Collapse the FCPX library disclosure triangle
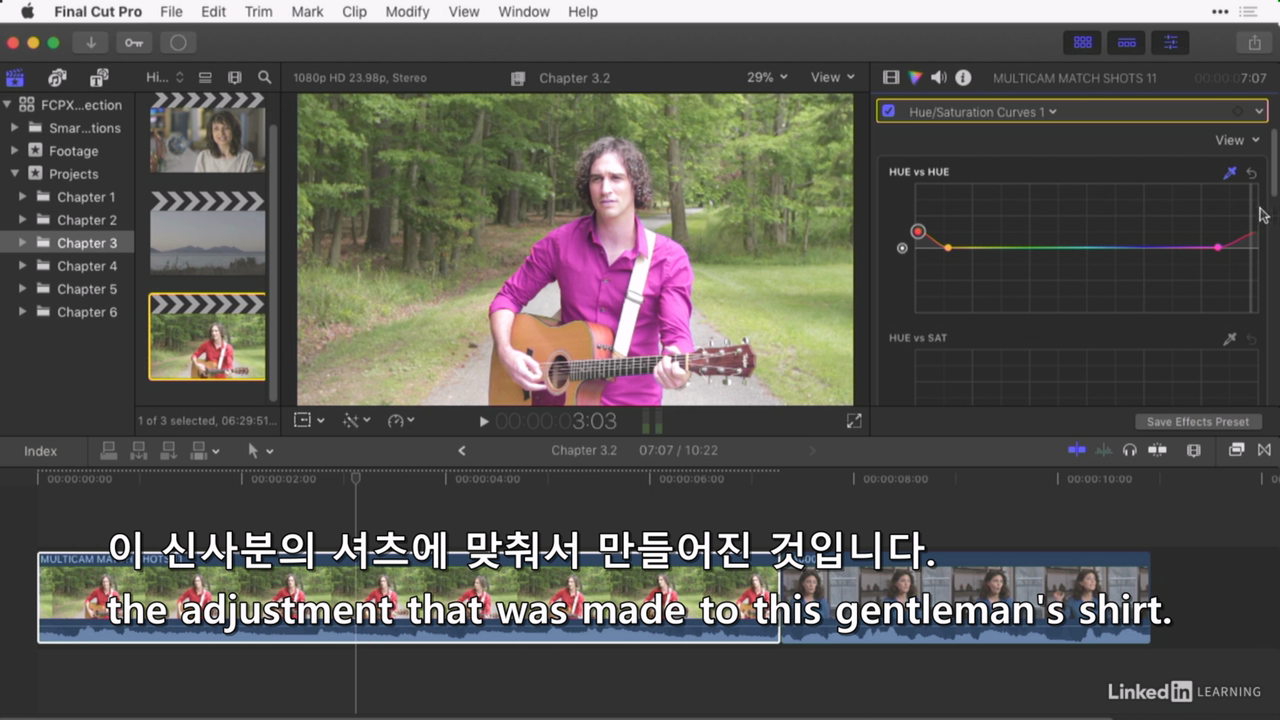Image resolution: width=1280 pixels, height=720 pixels. pos(7,105)
